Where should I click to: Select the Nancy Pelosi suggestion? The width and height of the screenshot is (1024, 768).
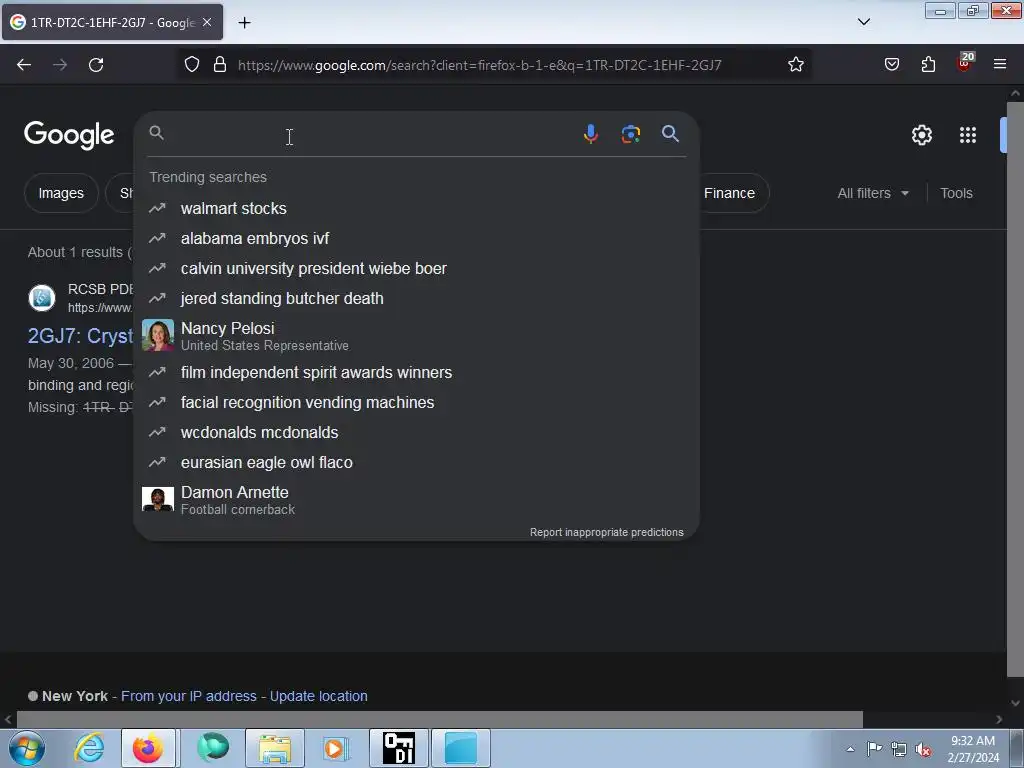(x=416, y=336)
